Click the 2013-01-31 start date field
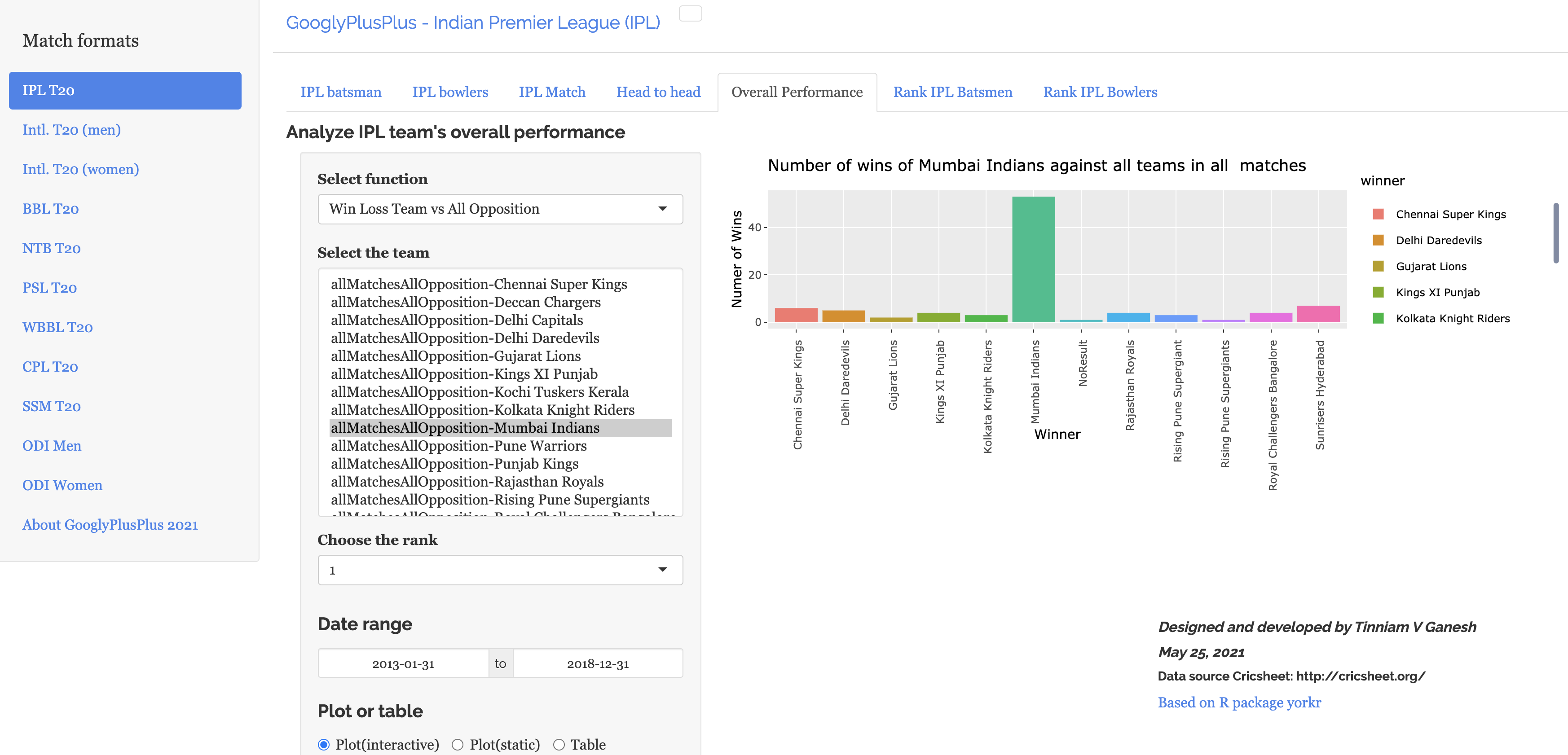This screenshot has height=755, width=1568. [403, 664]
